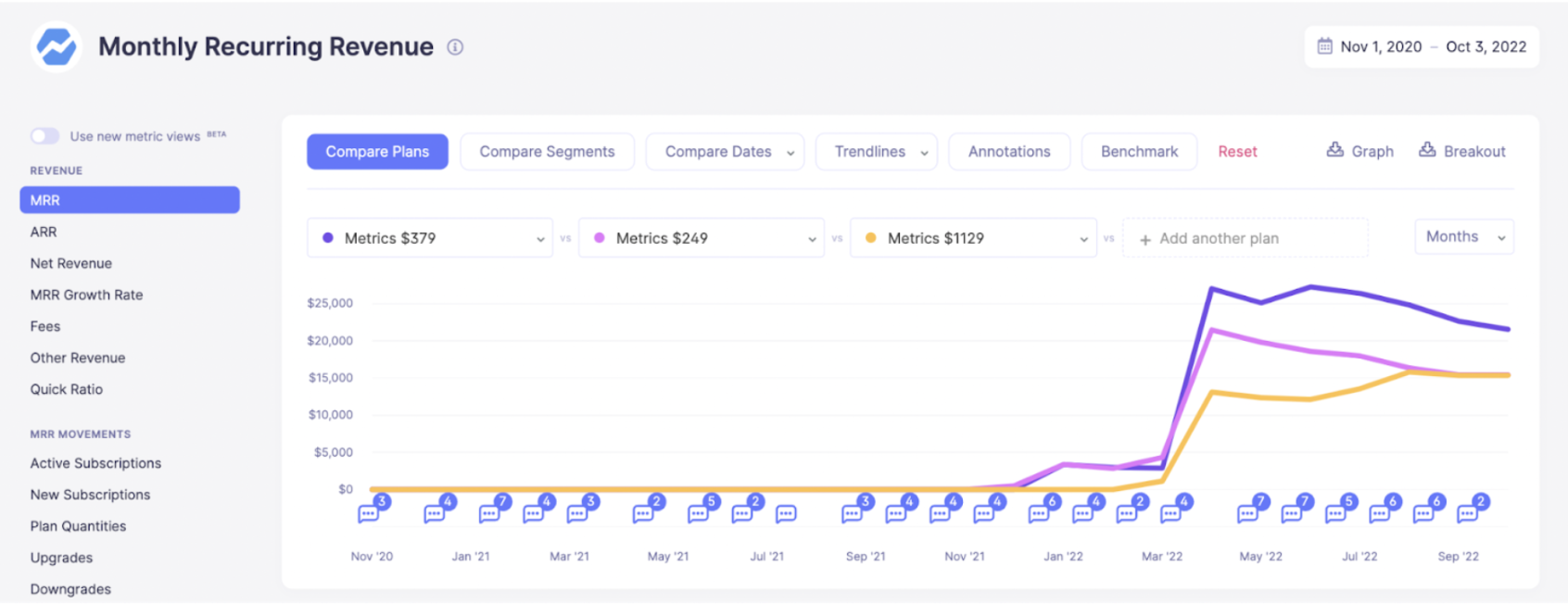Select ARR in the Revenue sidebar
The image size is (1568, 604).
click(44, 232)
